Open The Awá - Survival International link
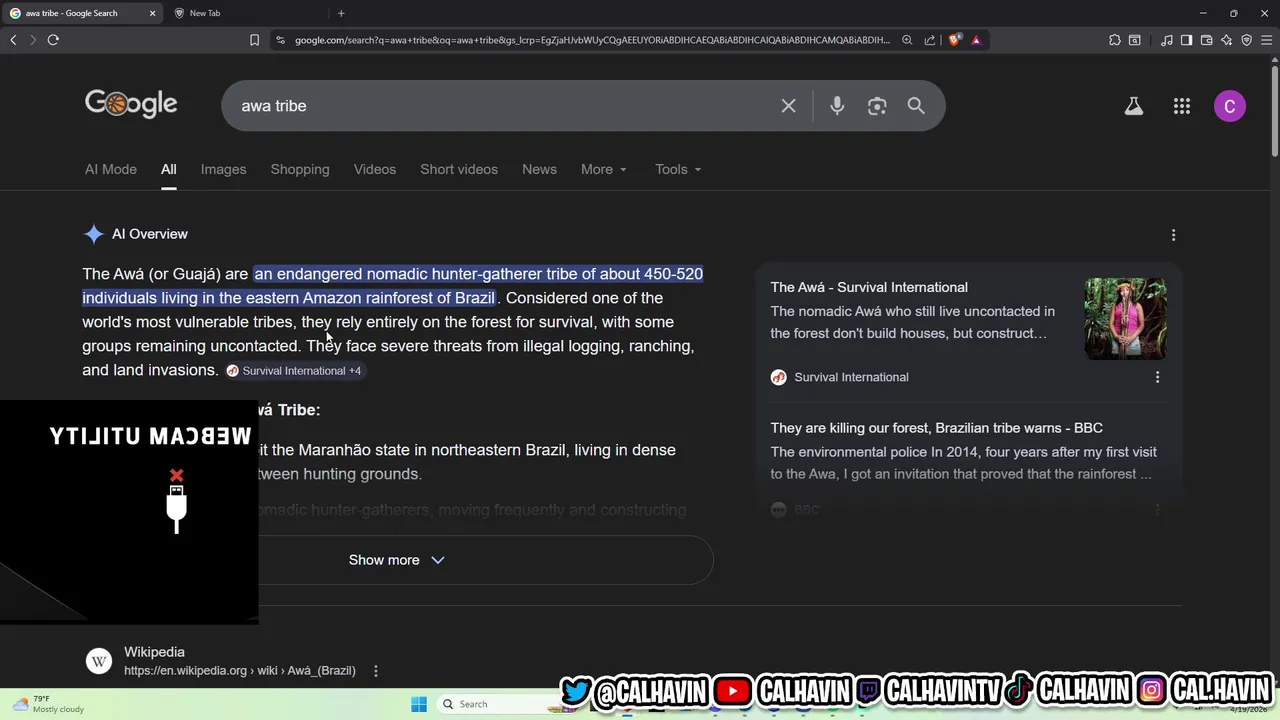Screen dimensions: 1280x720 point(869,287)
